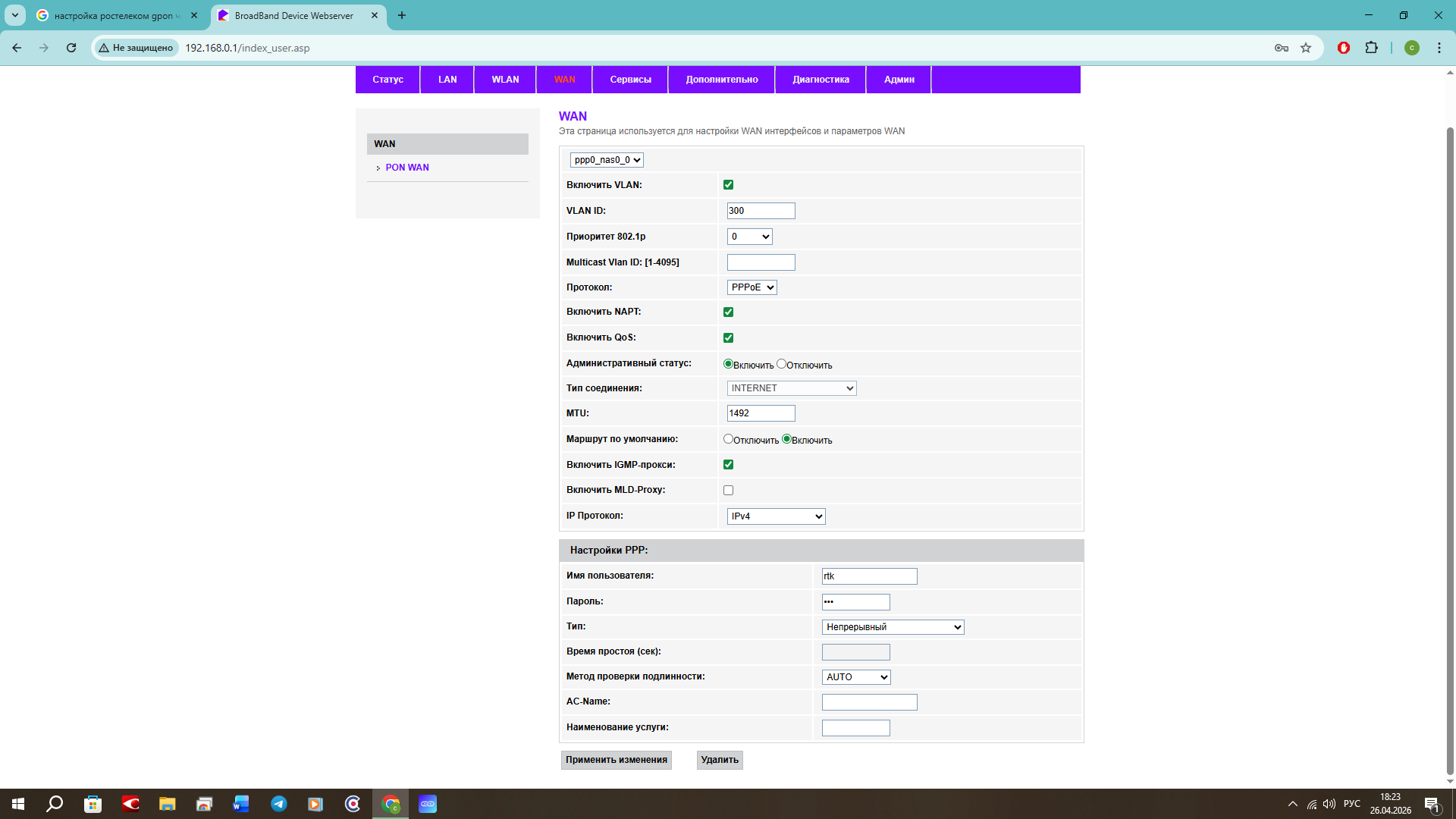Select Отключить for Административный статус
This screenshot has height=819, width=1456.
(781, 364)
